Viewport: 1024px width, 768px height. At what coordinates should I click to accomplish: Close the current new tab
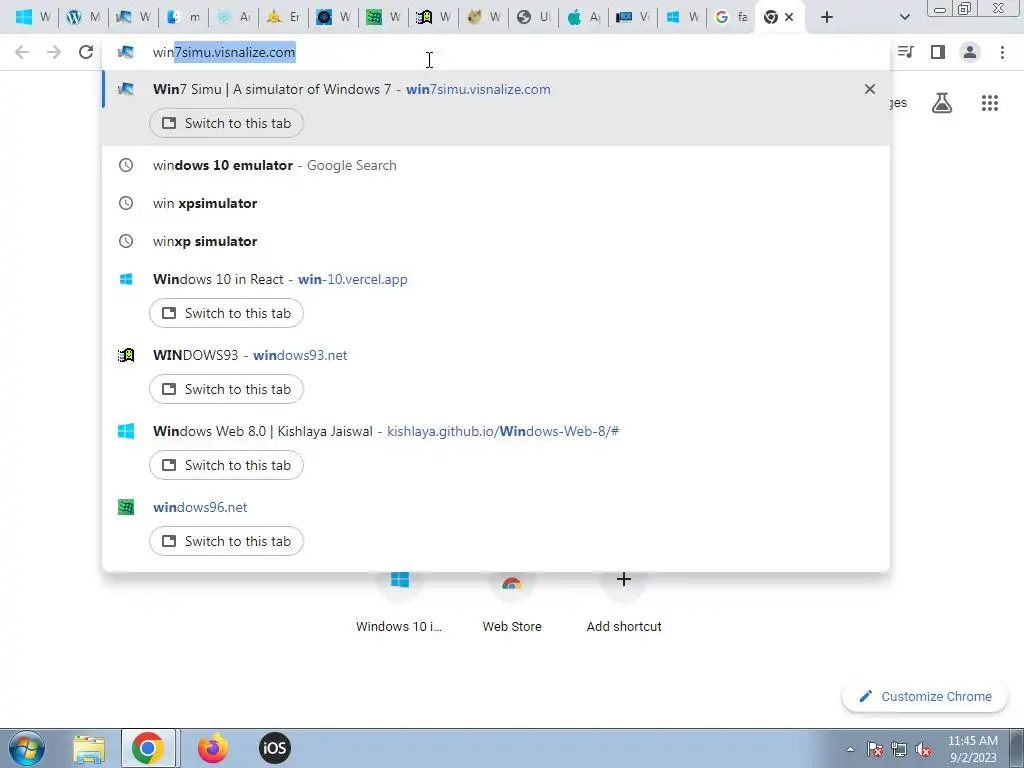(789, 18)
